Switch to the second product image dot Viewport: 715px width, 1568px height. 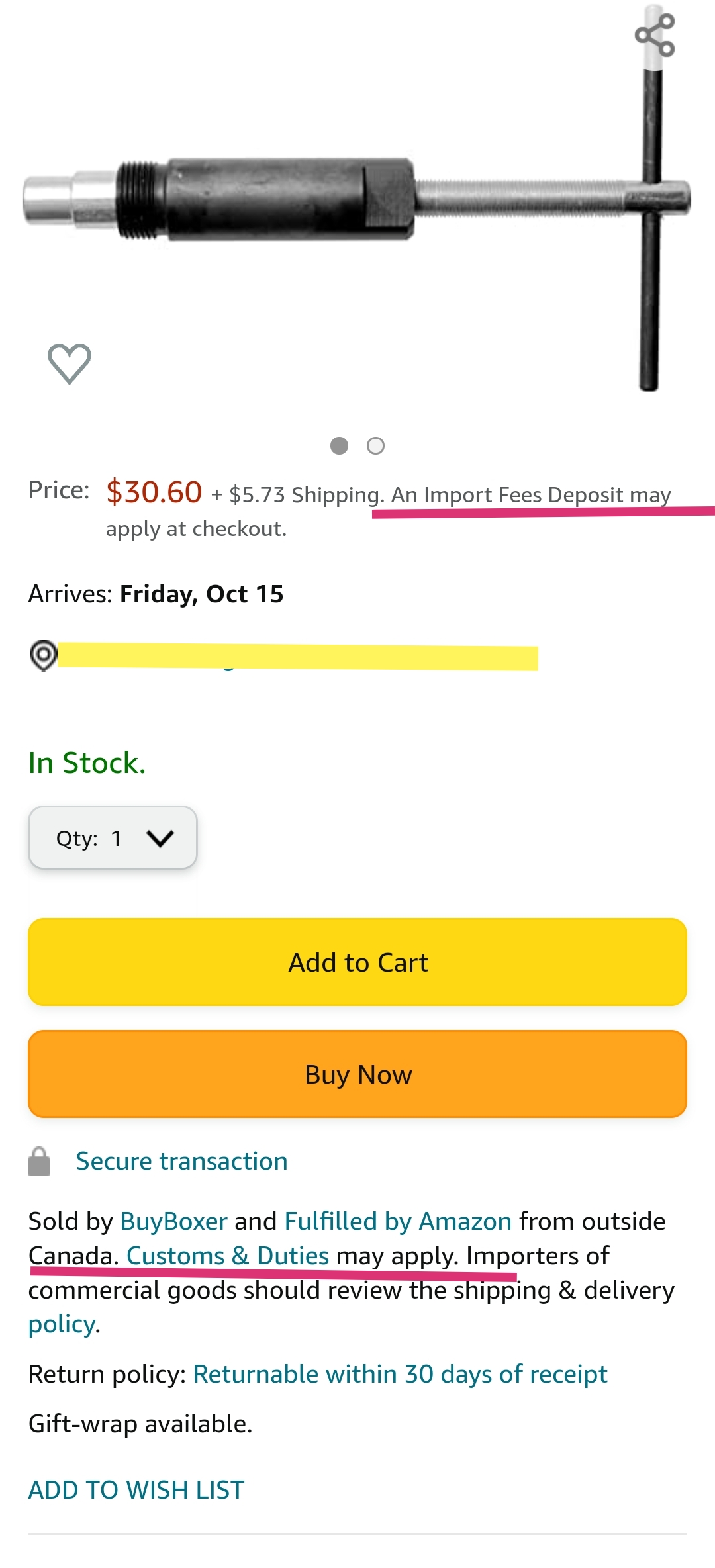coord(375,446)
